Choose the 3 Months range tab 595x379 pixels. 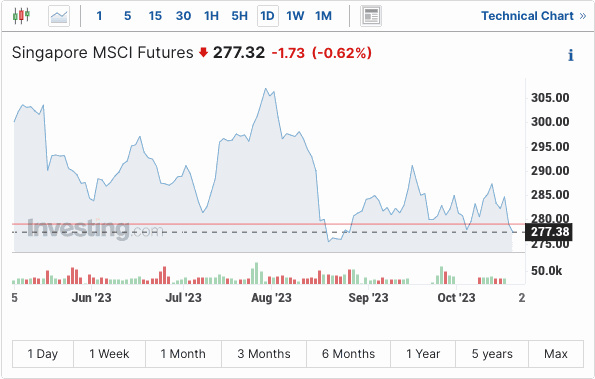coord(264,354)
